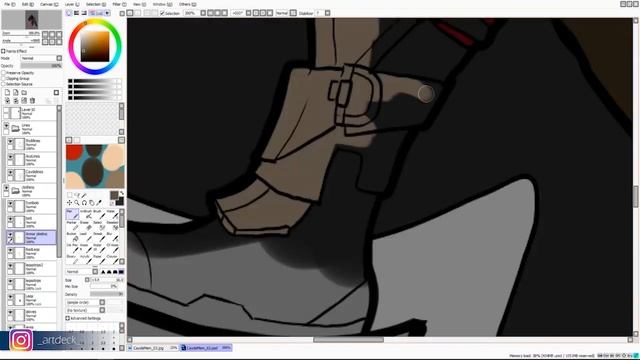Select the flattest brush edge shape
Viewport: 640px width, 360px height.
(121, 272)
